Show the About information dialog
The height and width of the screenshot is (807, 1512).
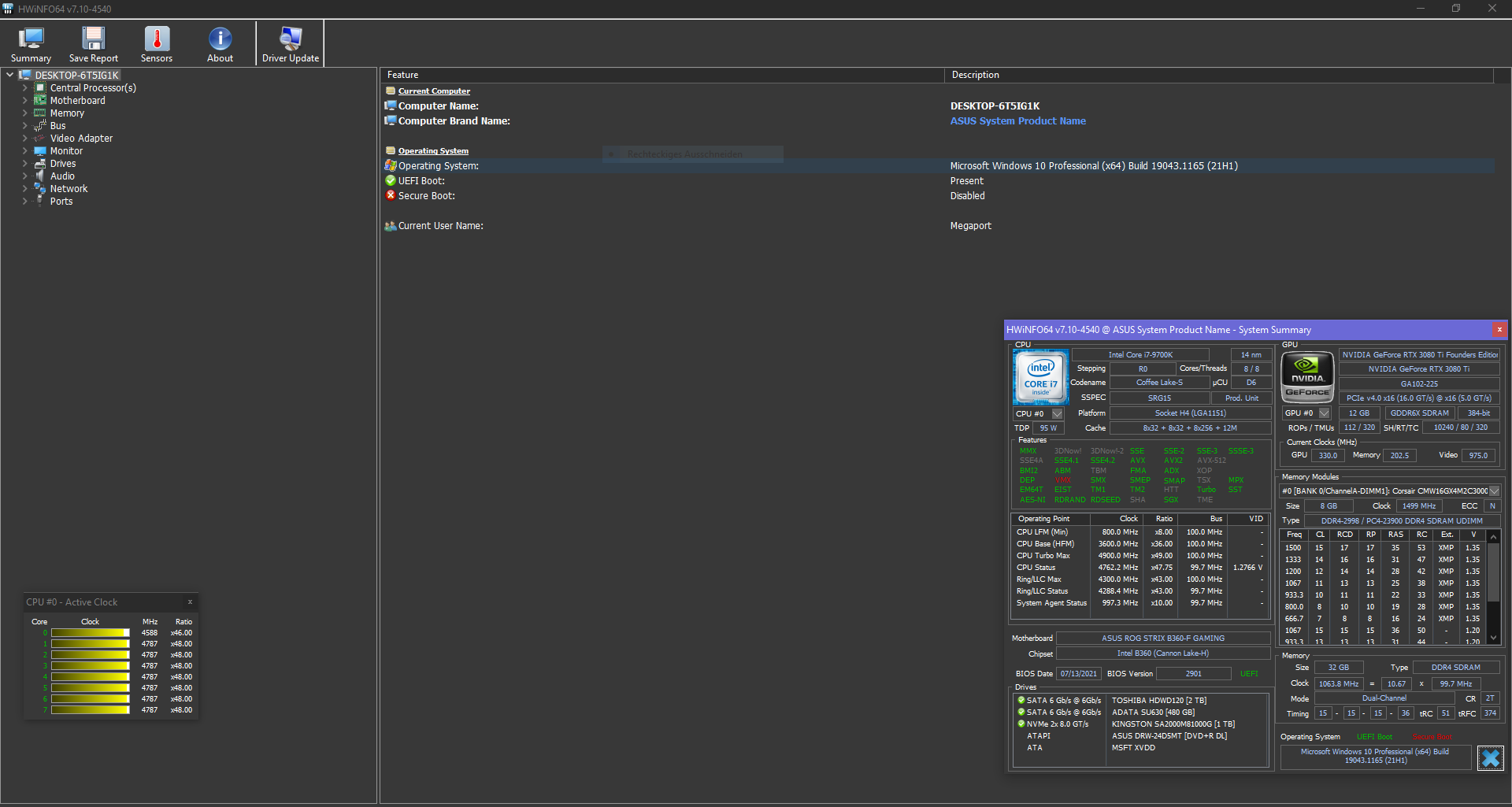tap(220, 44)
